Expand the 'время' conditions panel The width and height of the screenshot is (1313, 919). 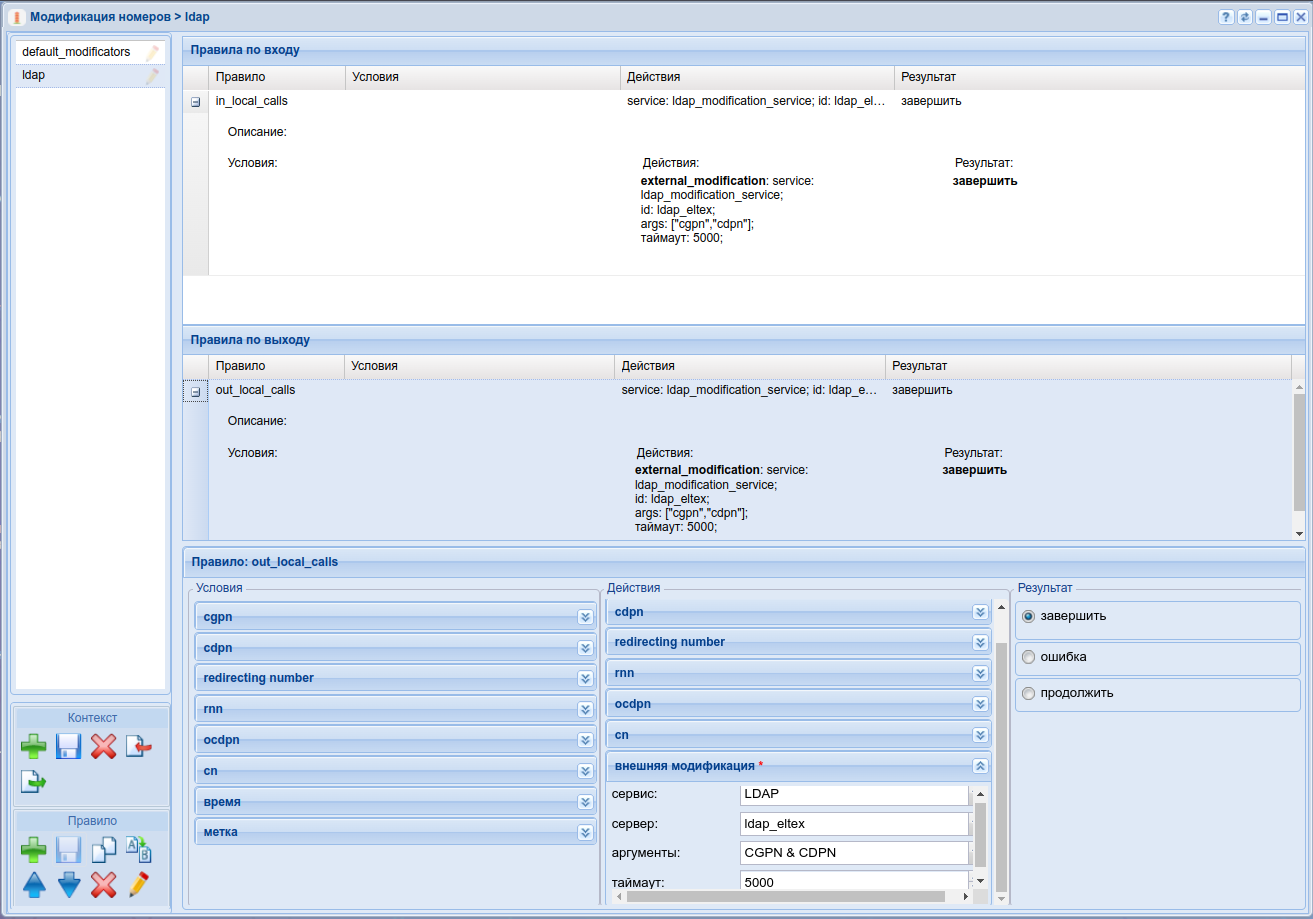[585, 802]
